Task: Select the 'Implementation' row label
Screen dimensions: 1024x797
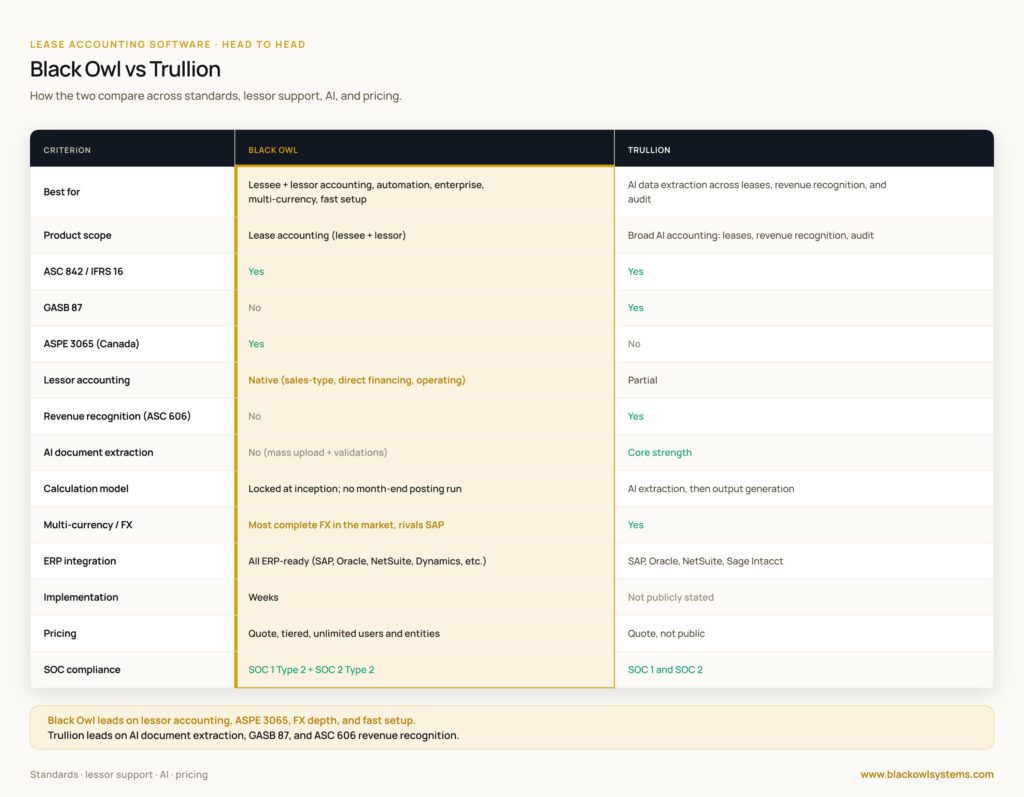Action: 81,597
